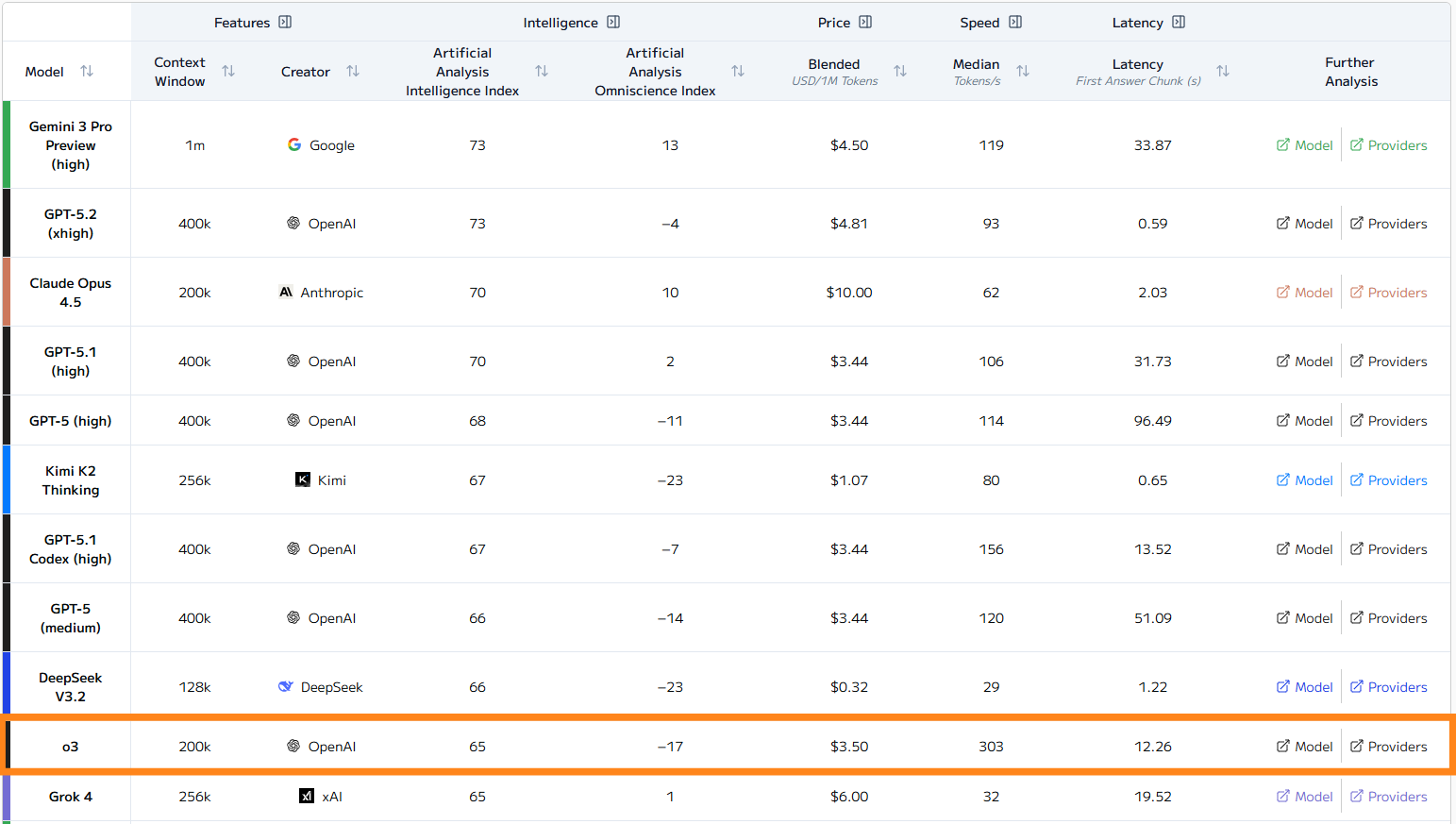Open Model link for o3 row

pyautogui.click(x=1305, y=747)
